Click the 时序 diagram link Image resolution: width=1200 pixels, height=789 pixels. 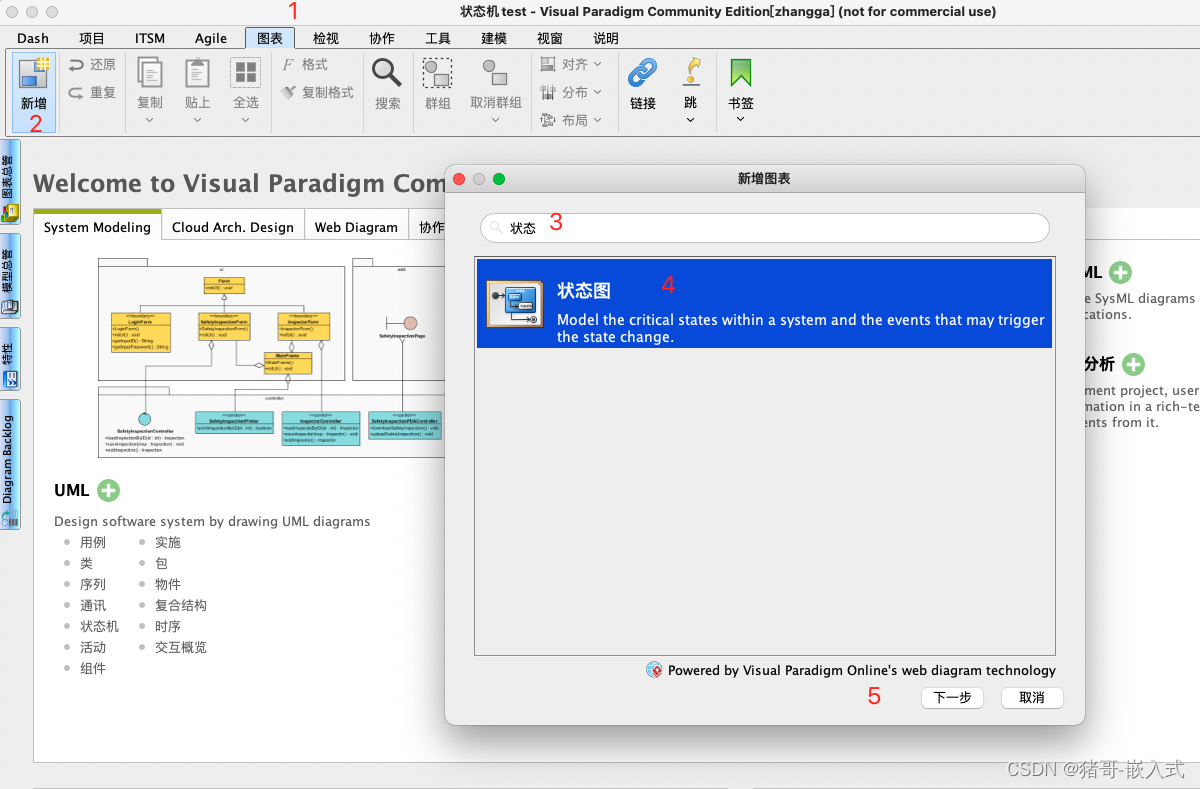click(x=168, y=626)
